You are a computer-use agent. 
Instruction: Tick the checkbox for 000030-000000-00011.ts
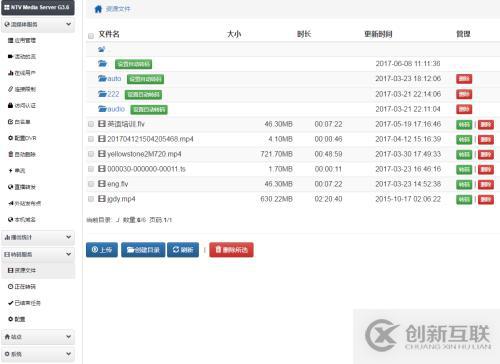point(91,169)
